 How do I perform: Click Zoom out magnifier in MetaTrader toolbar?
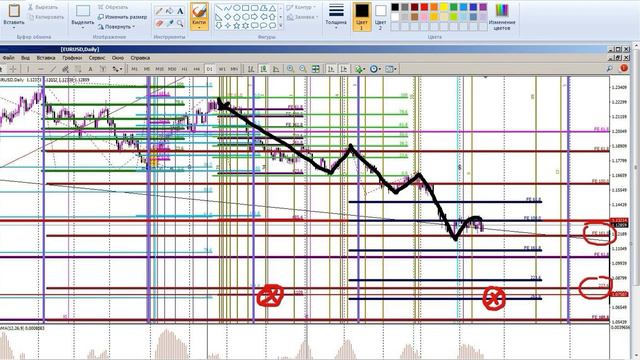click(x=303, y=69)
